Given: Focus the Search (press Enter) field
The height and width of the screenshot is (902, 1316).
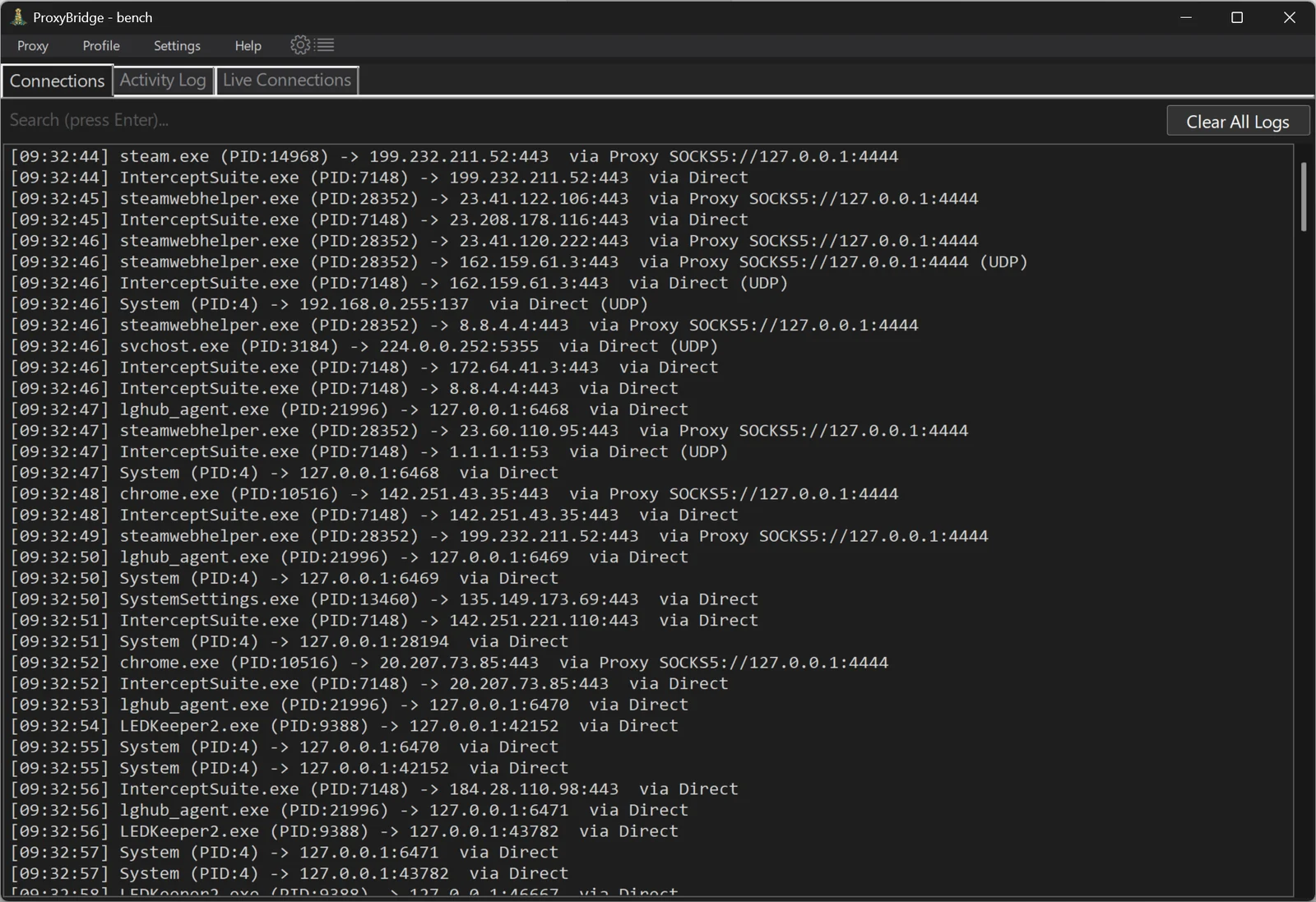Looking at the screenshot, I should coord(582,120).
